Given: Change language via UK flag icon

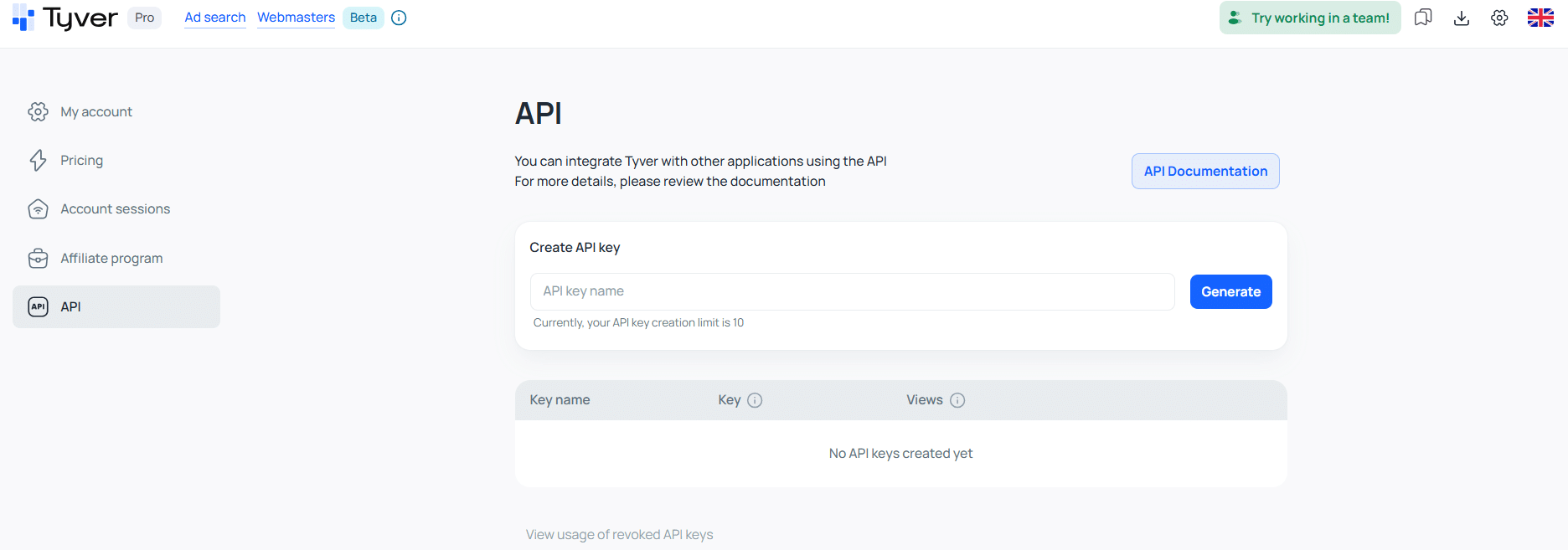Looking at the screenshot, I should point(1540,18).
